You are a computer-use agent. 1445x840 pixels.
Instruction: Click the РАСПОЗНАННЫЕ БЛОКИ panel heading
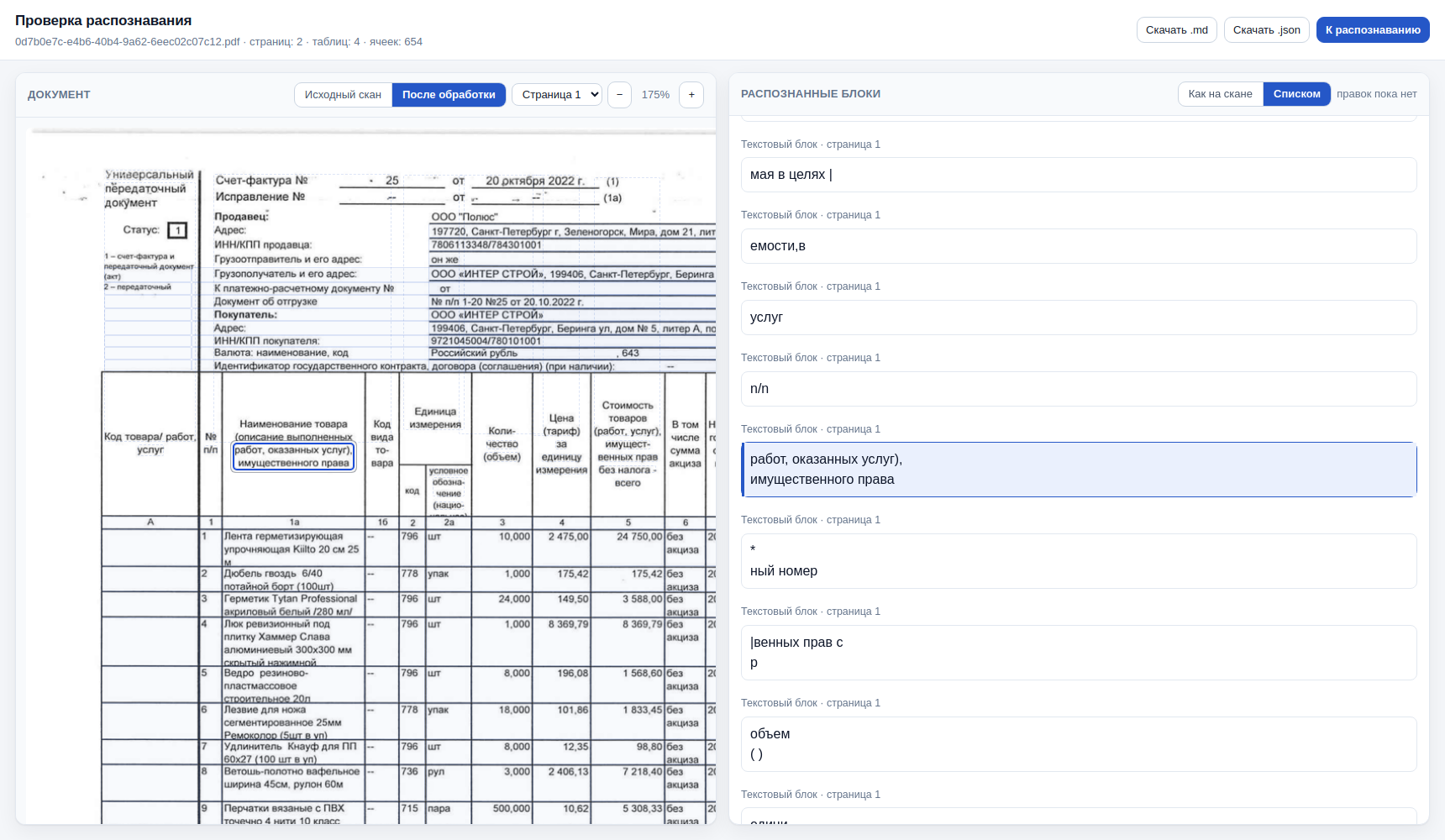pyautogui.click(x=811, y=94)
